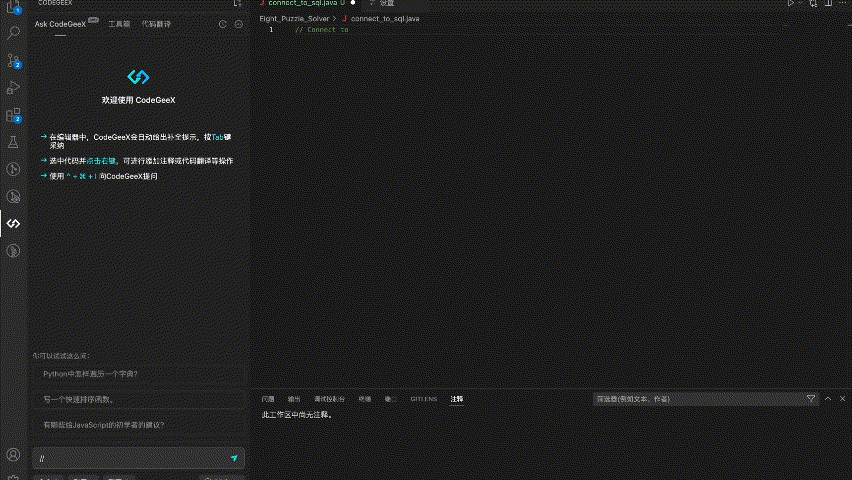Click the Eight_Puzzle_Solver breadcrumb

click(x=294, y=18)
